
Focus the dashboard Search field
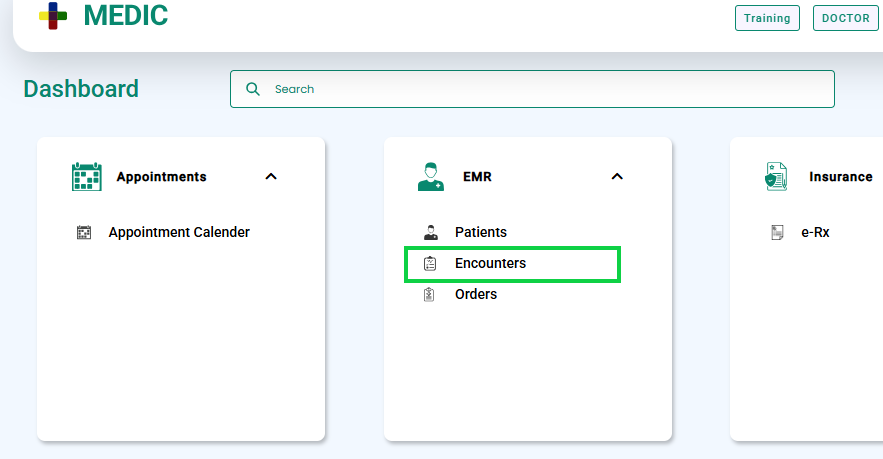(x=532, y=89)
